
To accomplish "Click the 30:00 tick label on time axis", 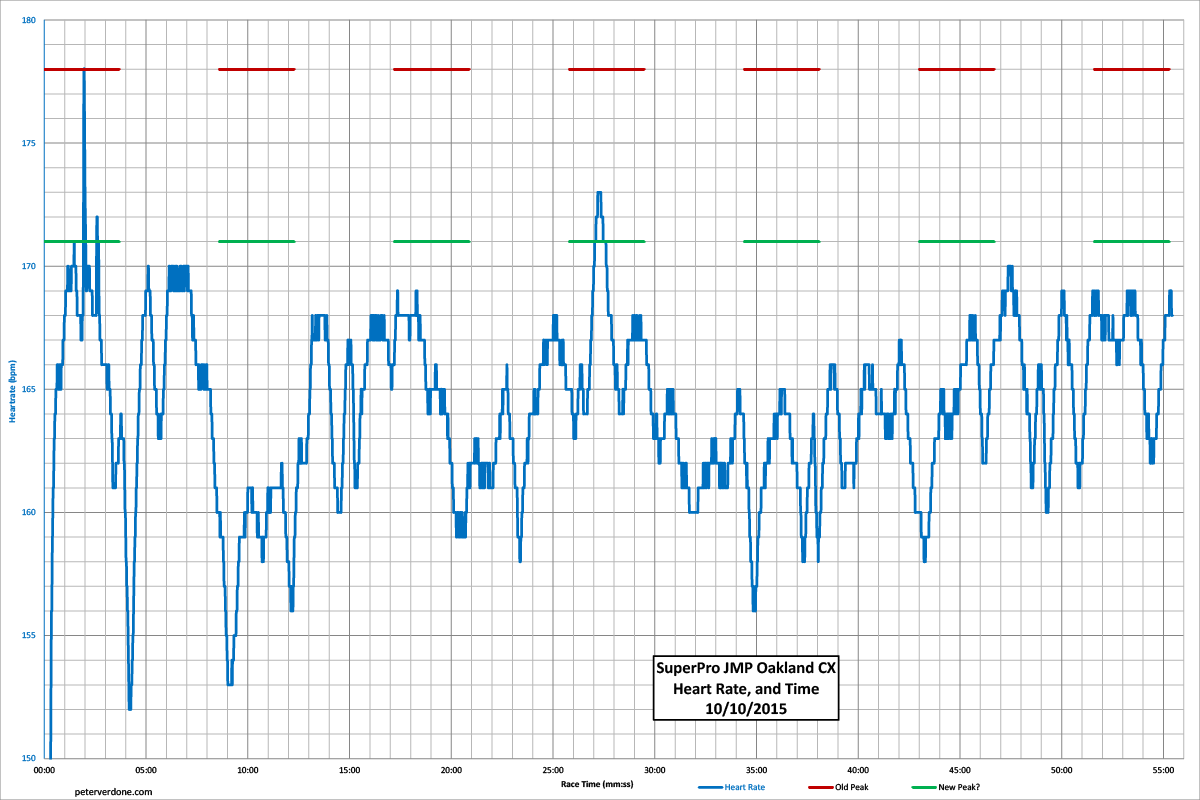I will tap(655, 771).
